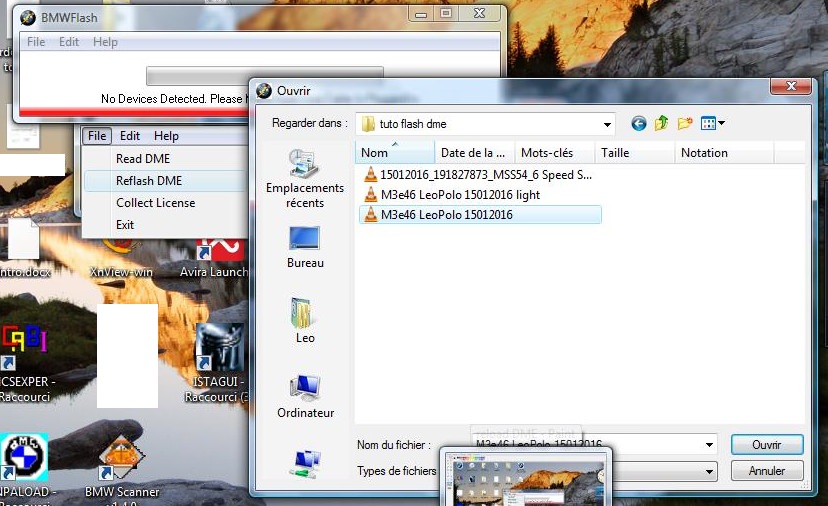The width and height of the screenshot is (828, 506).
Task: Go to Bureau in sidebar
Action: (305, 247)
